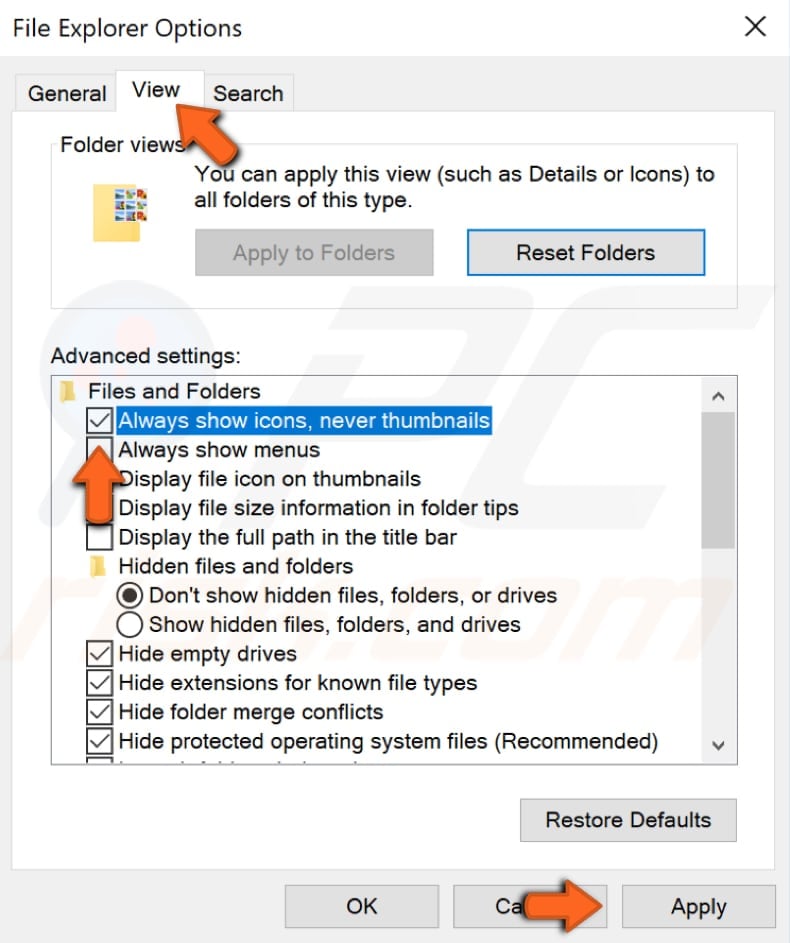Image resolution: width=790 pixels, height=943 pixels.
Task: Disable Hide empty drives
Action: click(98, 653)
